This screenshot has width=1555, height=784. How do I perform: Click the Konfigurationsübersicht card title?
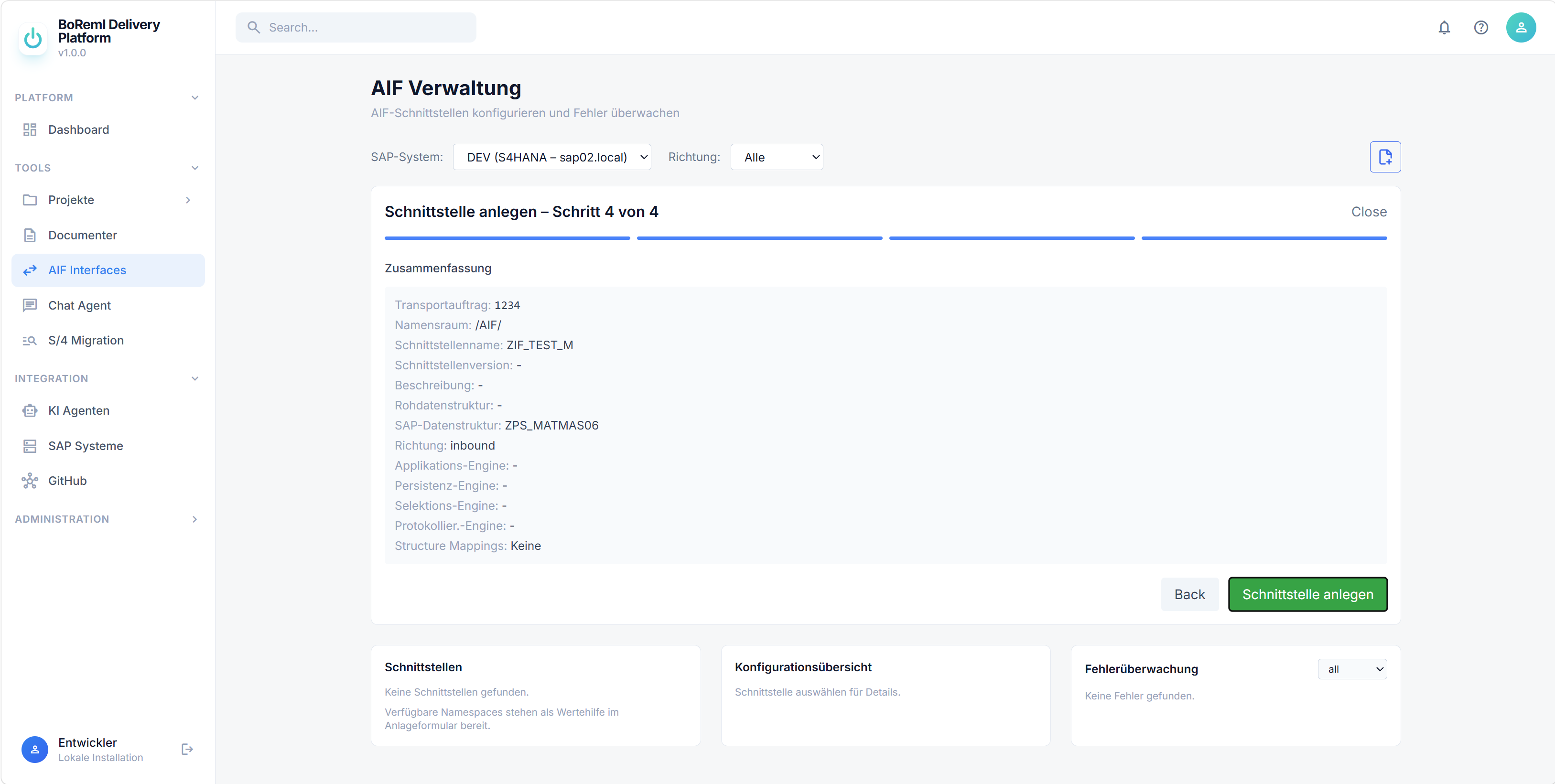(803, 667)
